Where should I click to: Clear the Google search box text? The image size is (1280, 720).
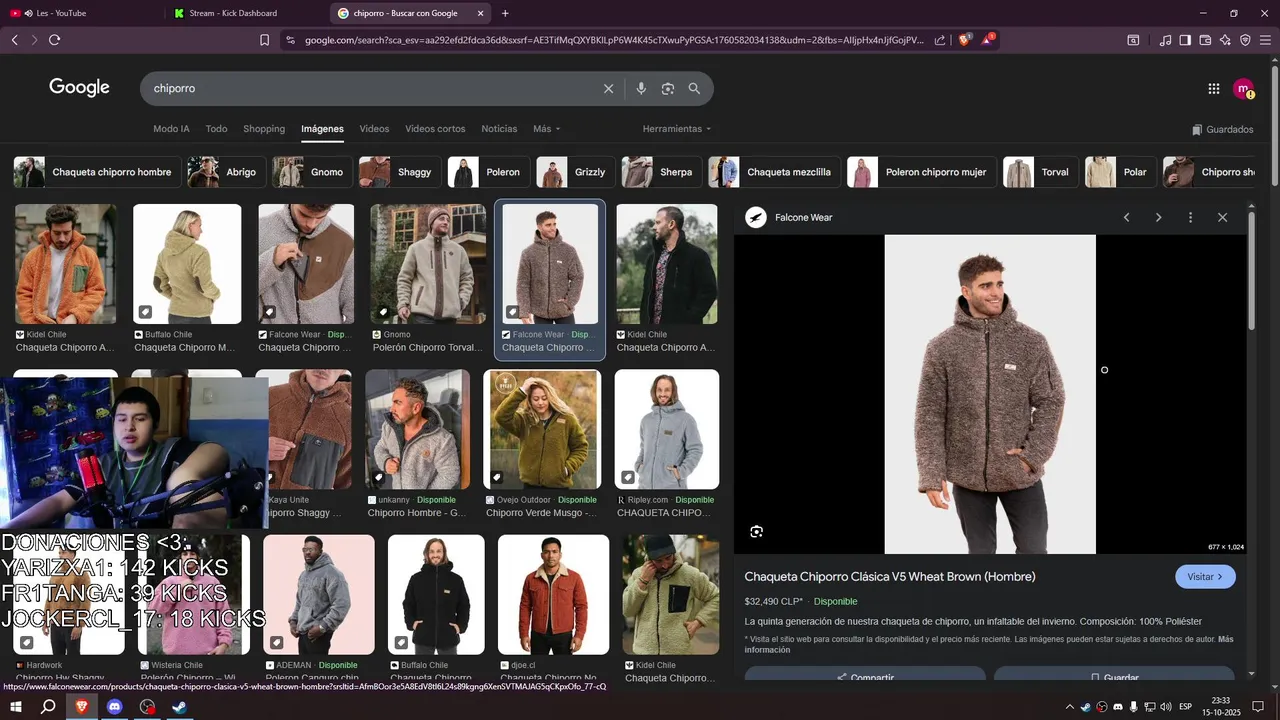pyautogui.click(x=608, y=89)
